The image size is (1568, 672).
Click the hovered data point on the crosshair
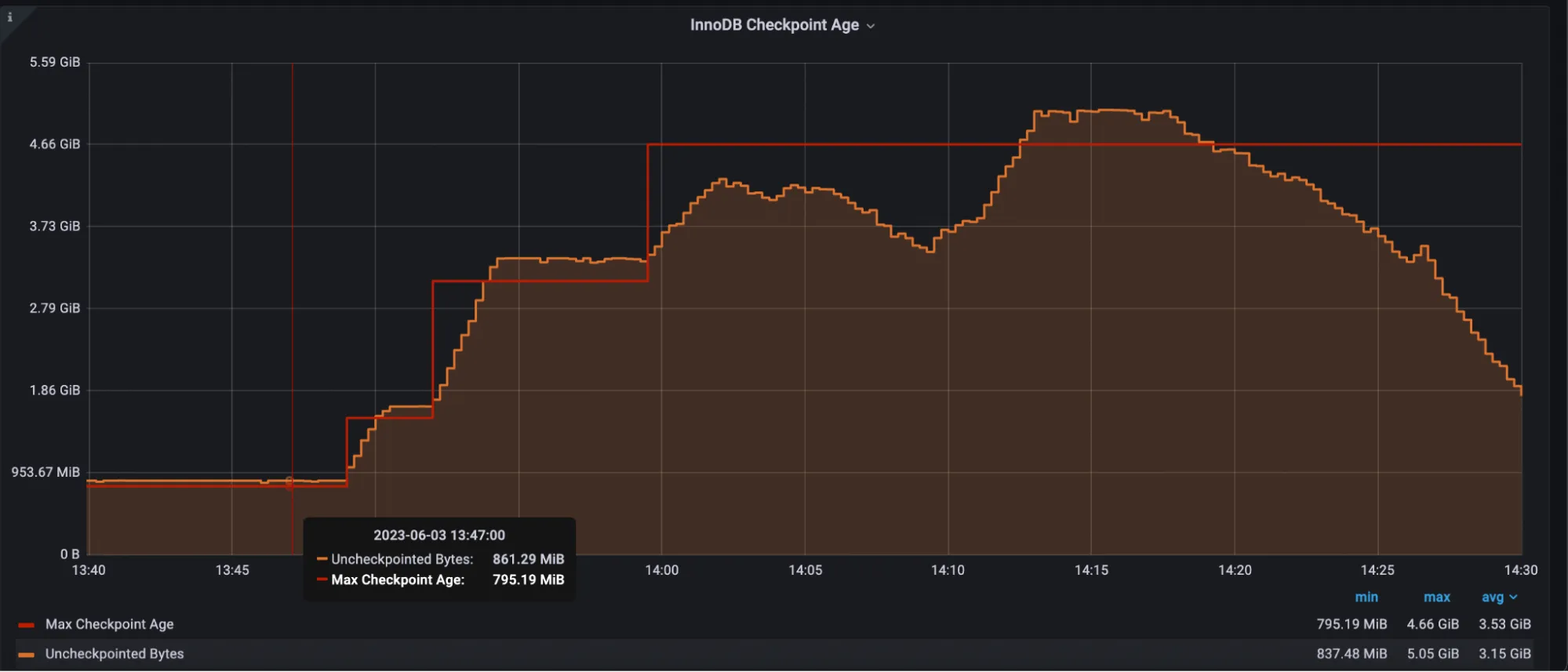pyautogui.click(x=289, y=481)
